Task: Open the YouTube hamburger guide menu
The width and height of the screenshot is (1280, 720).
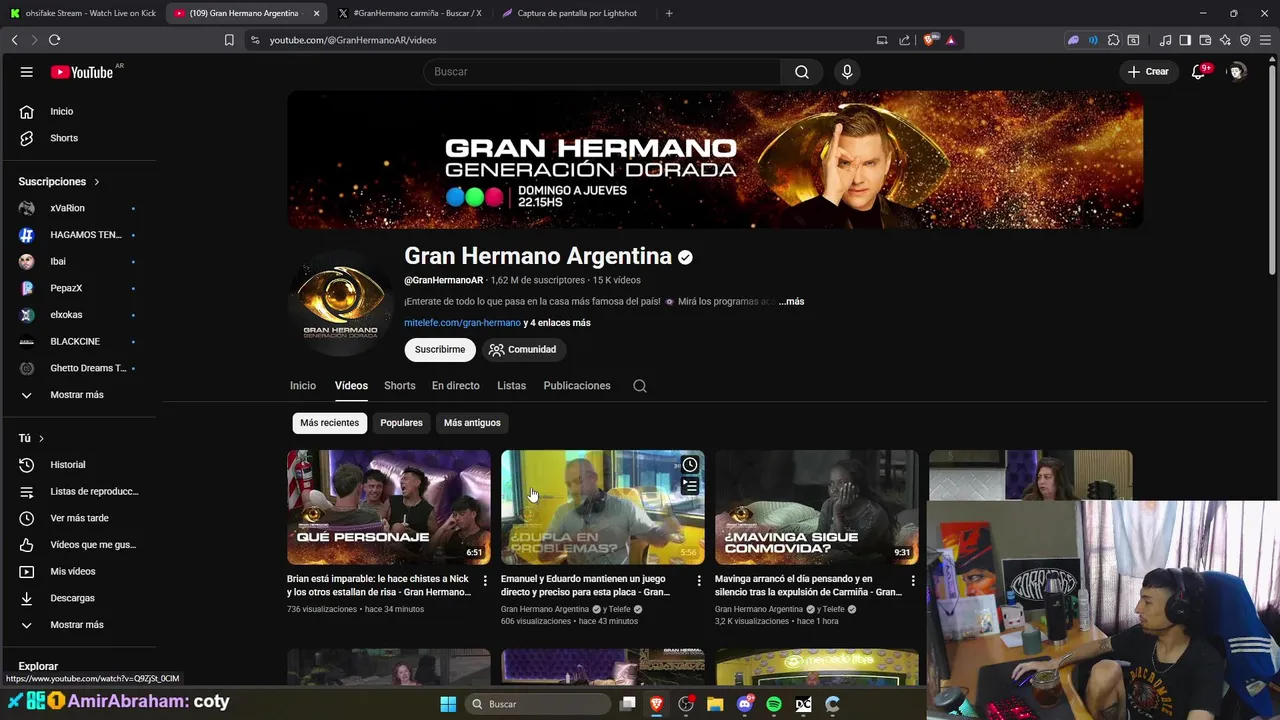Action: 27,72
